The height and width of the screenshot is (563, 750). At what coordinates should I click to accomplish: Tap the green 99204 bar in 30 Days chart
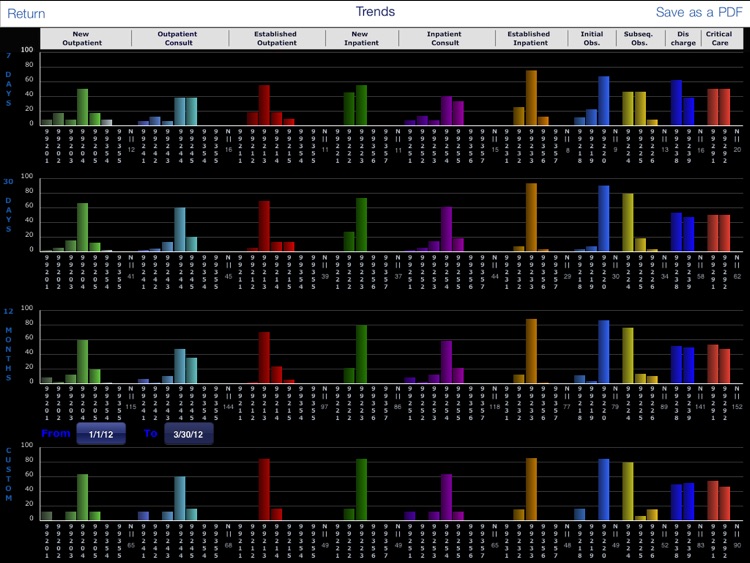tap(83, 228)
